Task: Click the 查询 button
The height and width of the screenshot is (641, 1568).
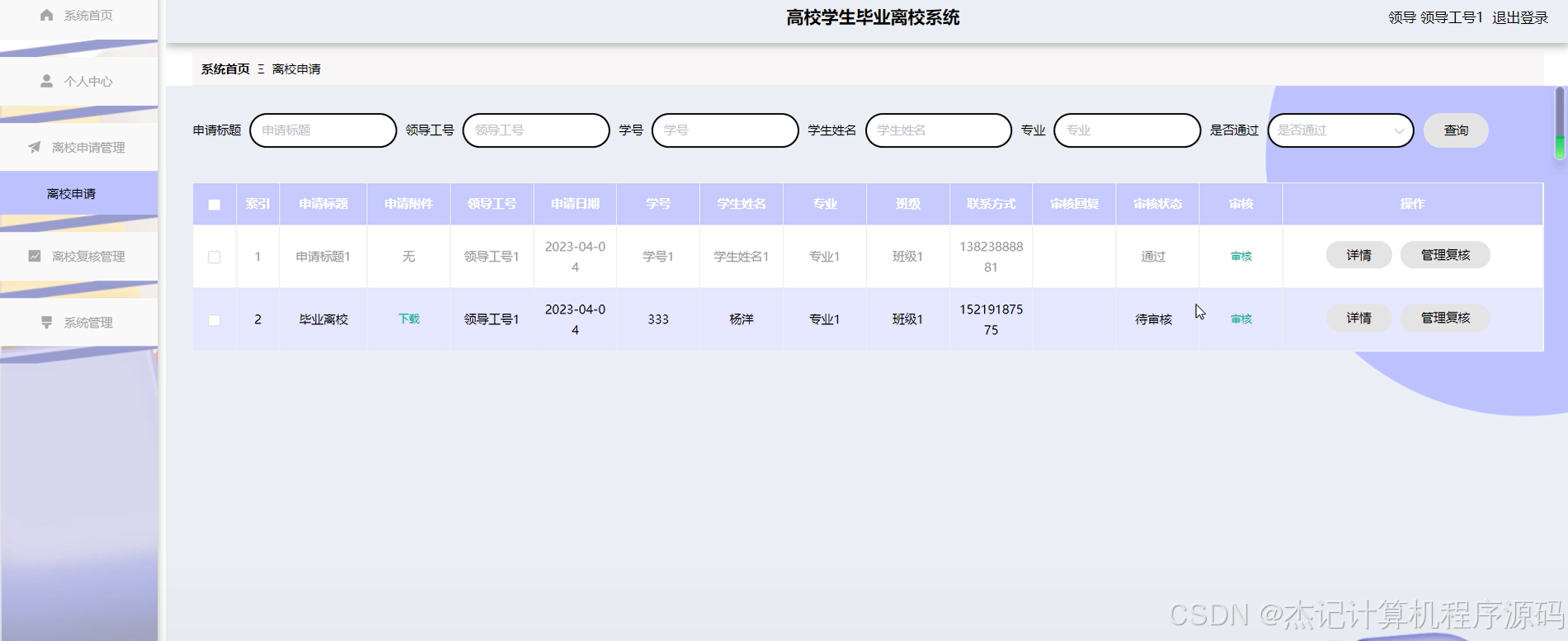Action: point(1456,130)
